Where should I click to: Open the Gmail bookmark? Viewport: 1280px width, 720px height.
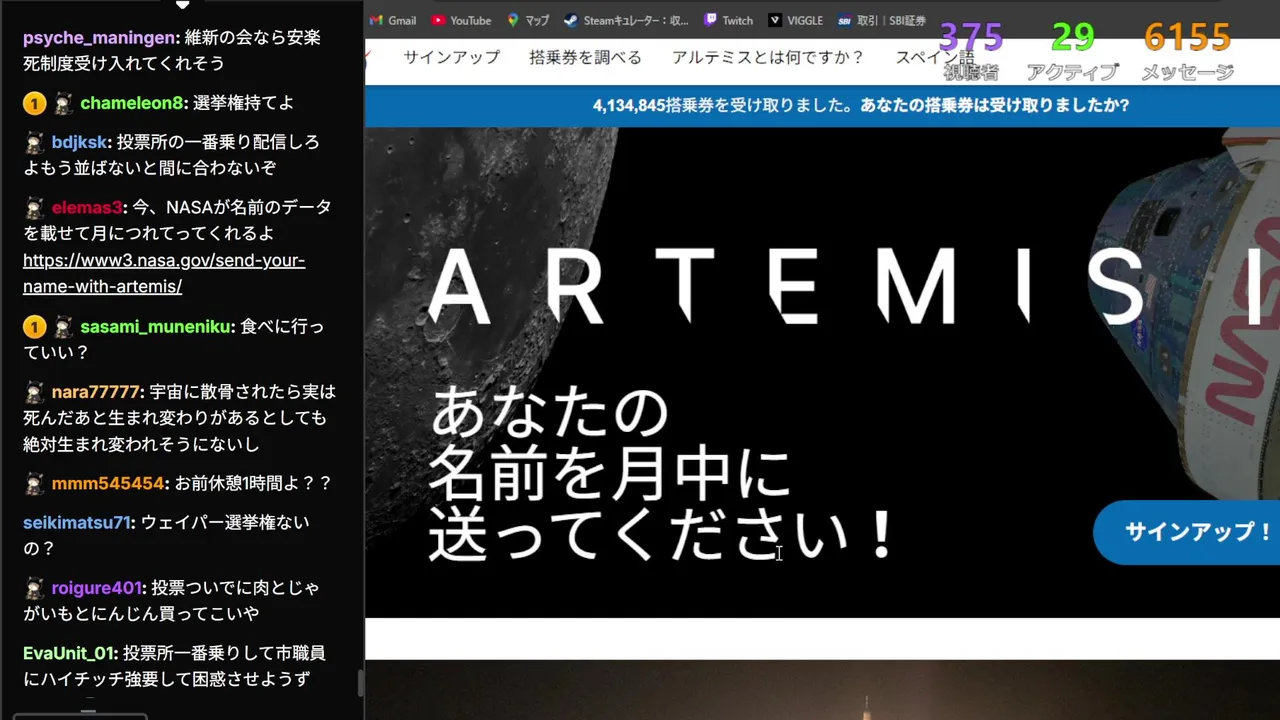tap(393, 20)
